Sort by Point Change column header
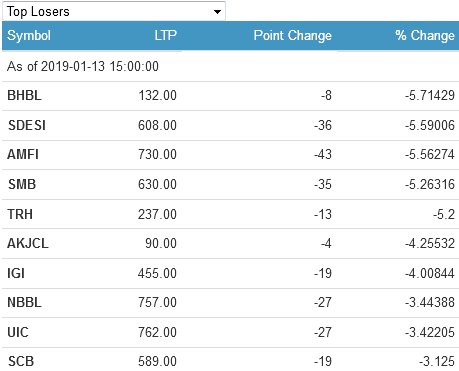 (292, 35)
